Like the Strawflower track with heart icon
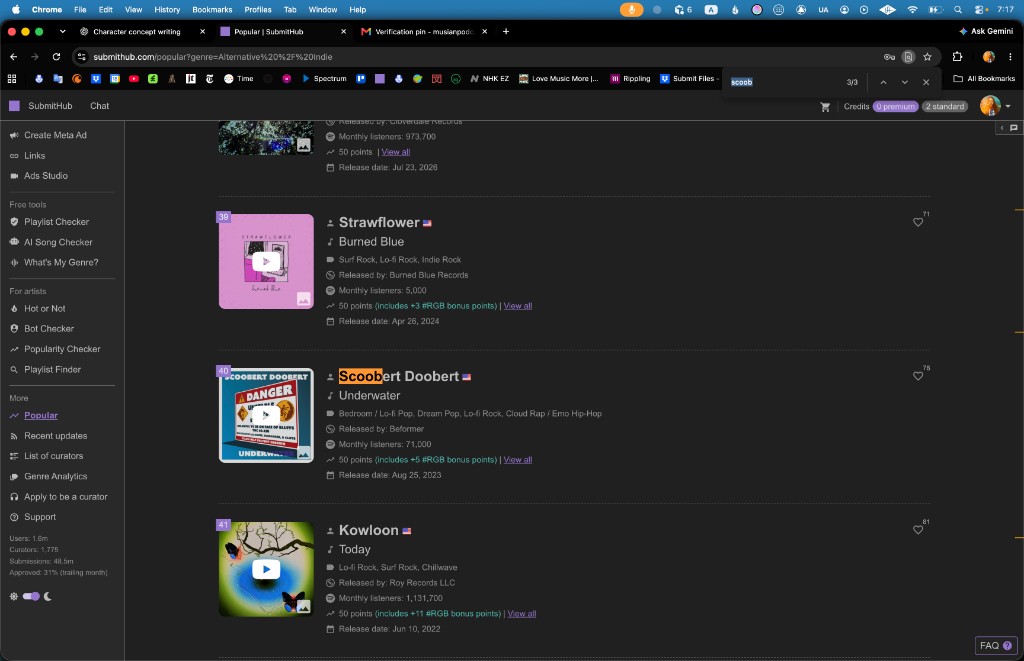The height and width of the screenshot is (661, 1024). (918, 222)
